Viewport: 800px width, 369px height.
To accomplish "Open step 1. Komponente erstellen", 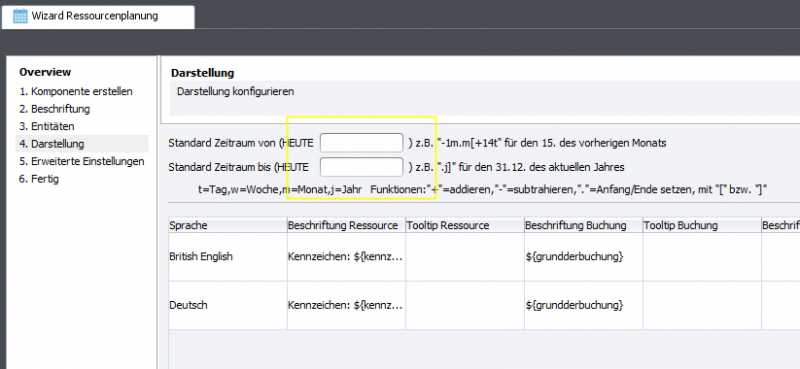I will [x=76, y=92].
